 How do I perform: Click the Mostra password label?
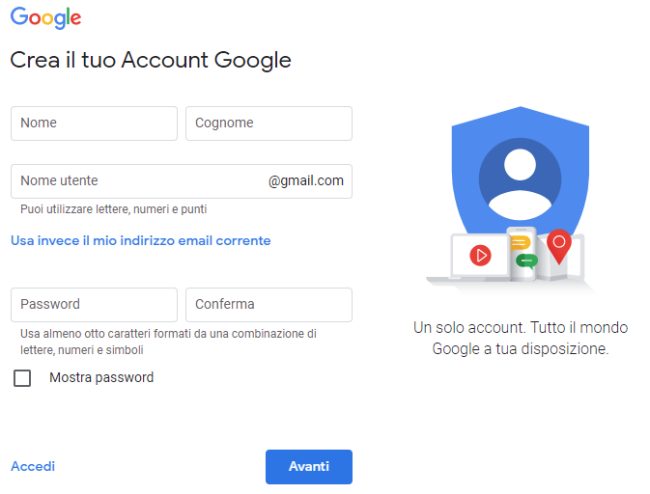[102, 377]
